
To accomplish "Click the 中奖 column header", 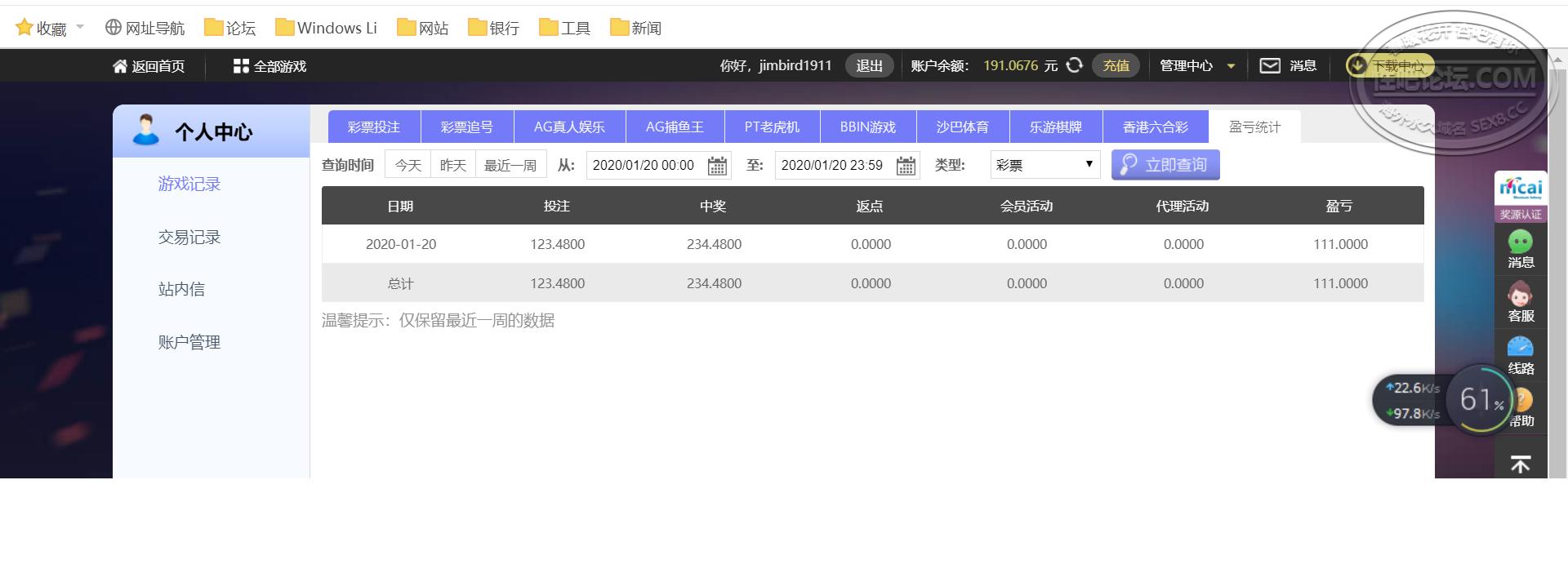I will coord(713,207).
